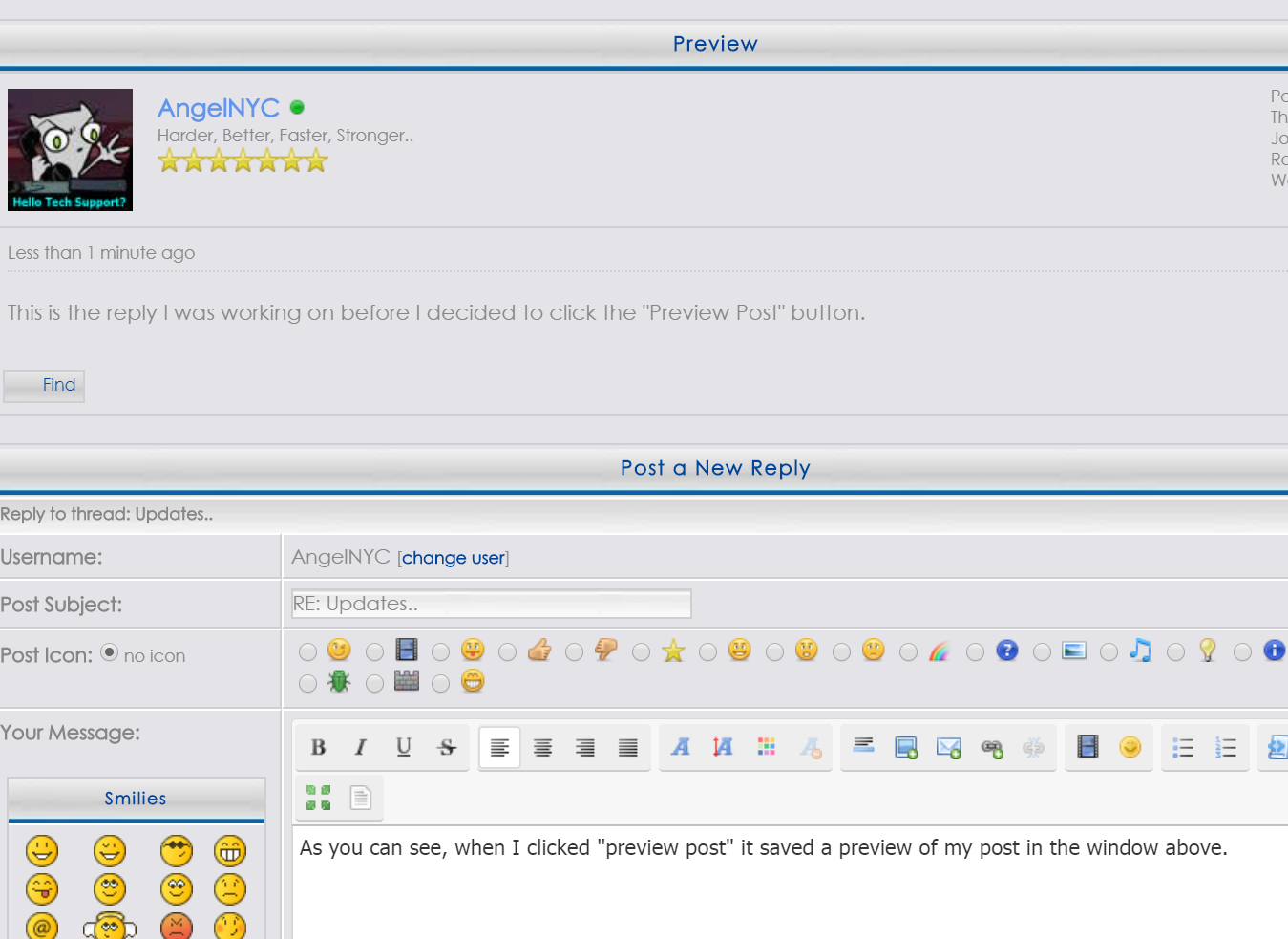Insert a smiley from the editor toolbar

1130,747
